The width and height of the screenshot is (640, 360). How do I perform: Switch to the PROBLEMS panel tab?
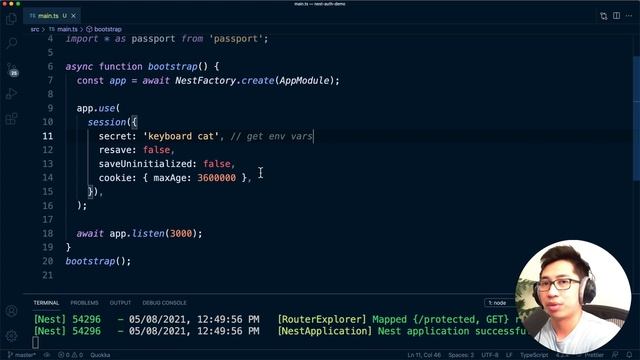pos(84,303)
